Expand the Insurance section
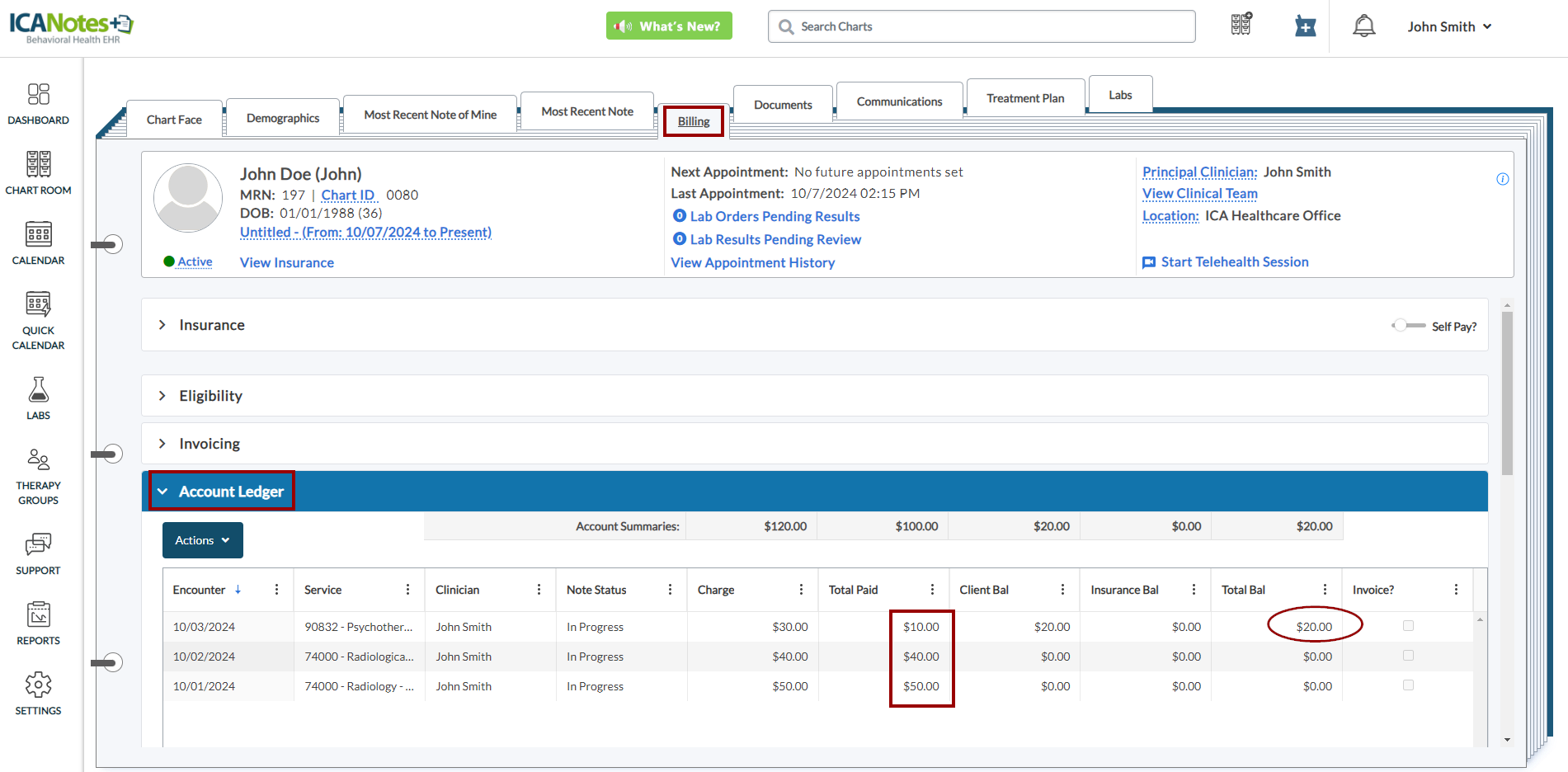Viewport: 1568px width, 772px height. tap(162, 325)
